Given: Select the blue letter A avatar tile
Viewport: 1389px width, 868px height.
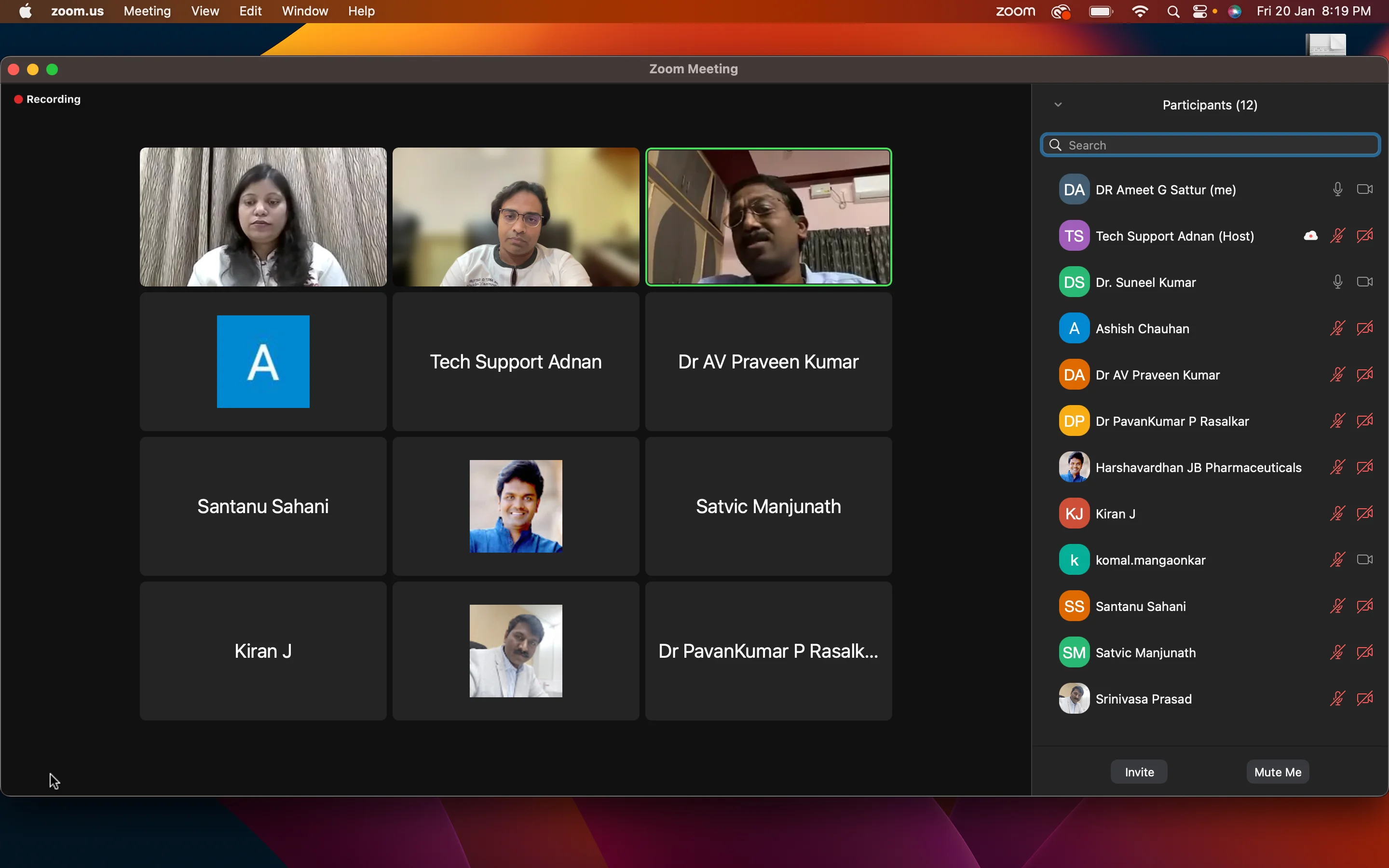Looking at the screenshot, I should pyautogui.click(x=263, y=362).
